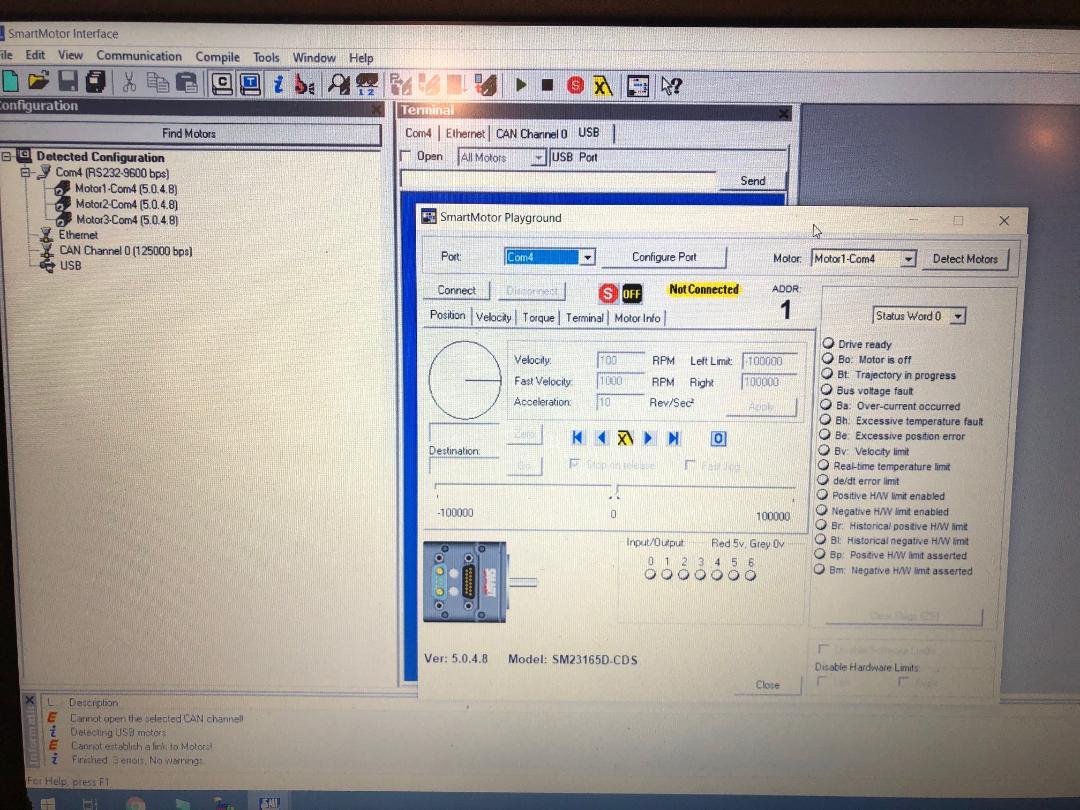Click the Save floppy disk icon
Image resolution: width=1080 pixels, height=810 pixels.
[68, 81]
